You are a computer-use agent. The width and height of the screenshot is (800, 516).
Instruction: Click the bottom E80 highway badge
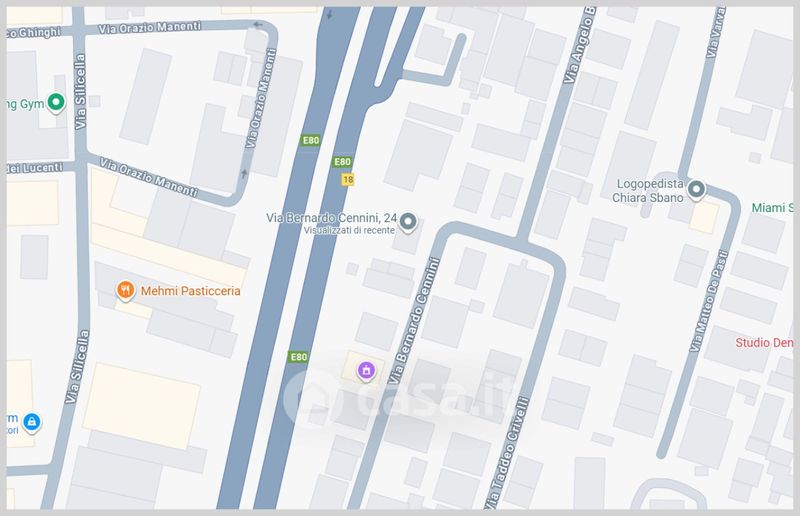pos(298,357)
